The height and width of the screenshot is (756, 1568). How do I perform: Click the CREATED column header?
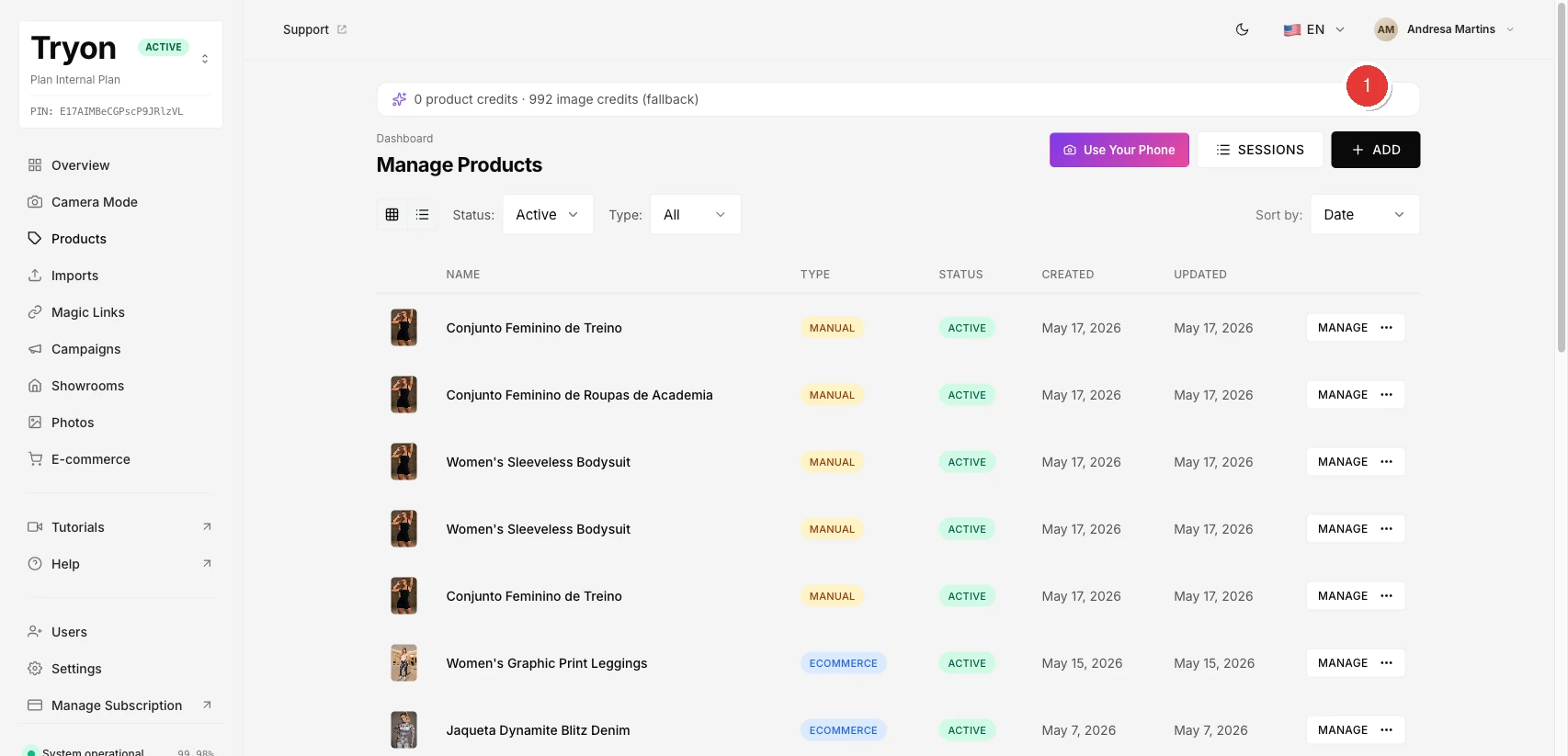pos(1068,275)
